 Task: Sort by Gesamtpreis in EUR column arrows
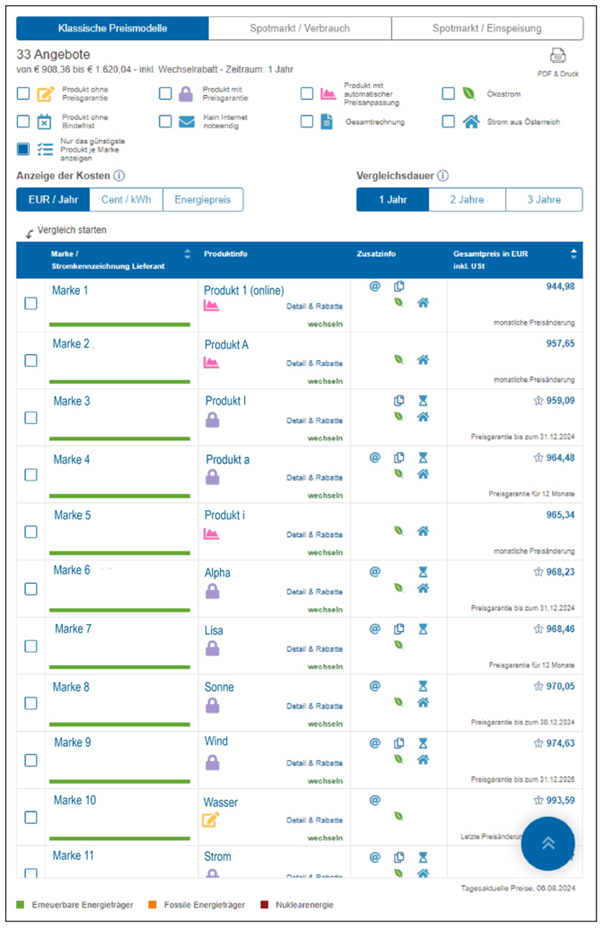click(574, 254)
